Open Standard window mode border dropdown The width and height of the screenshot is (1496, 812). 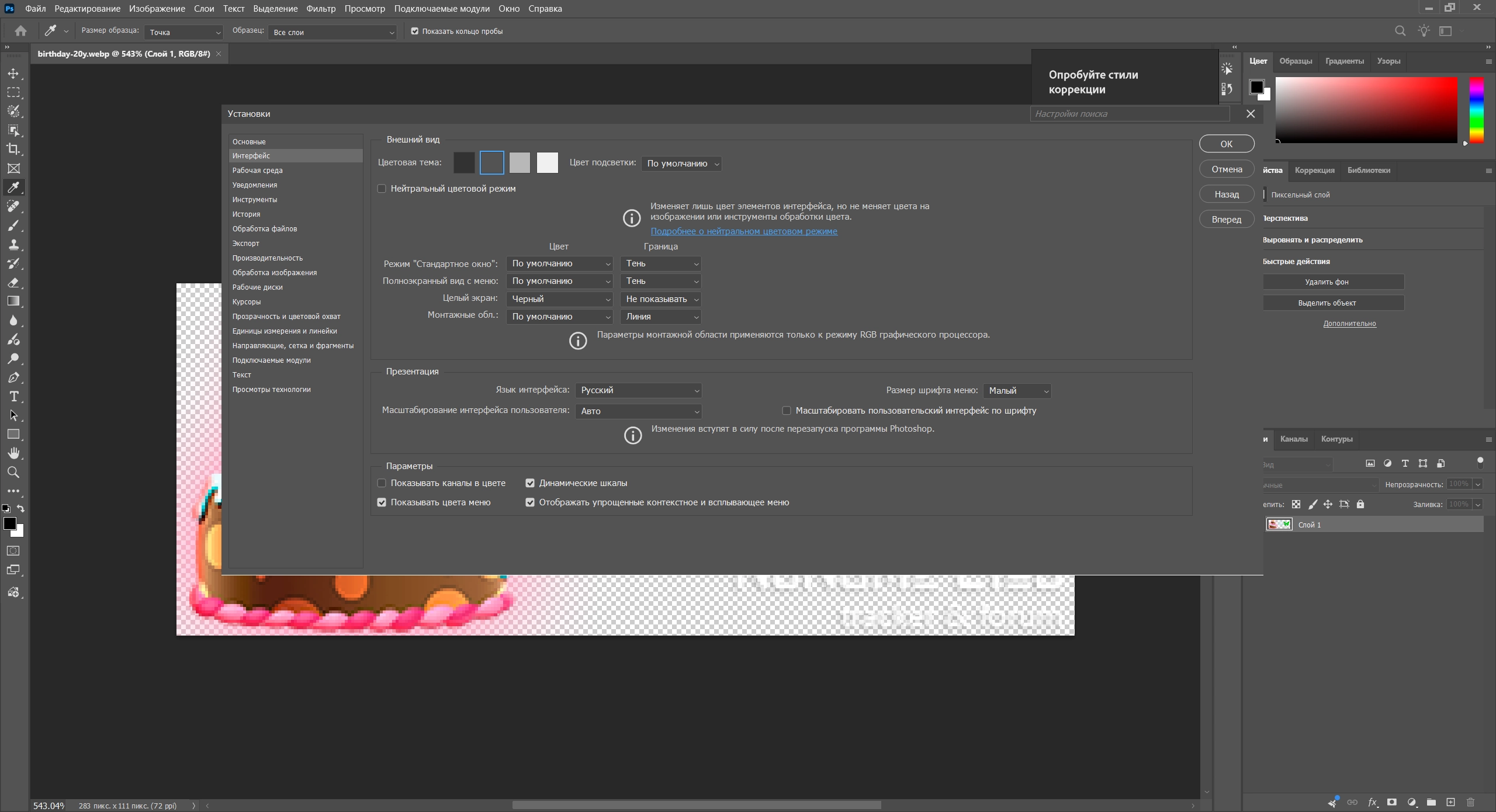661,263
